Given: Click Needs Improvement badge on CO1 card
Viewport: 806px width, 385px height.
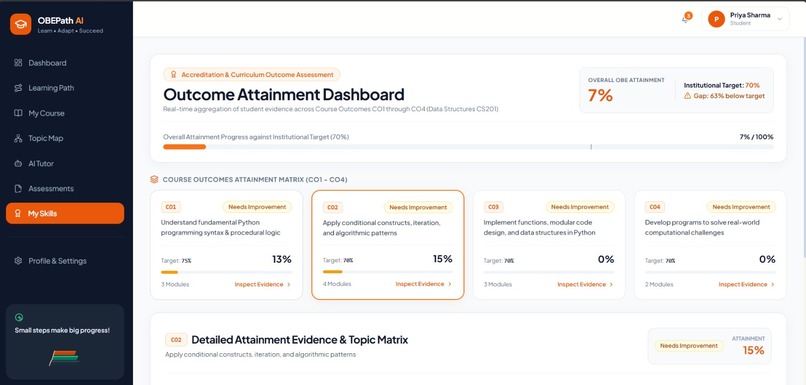Looking at the screenshot, I should (x=257, y=207).
